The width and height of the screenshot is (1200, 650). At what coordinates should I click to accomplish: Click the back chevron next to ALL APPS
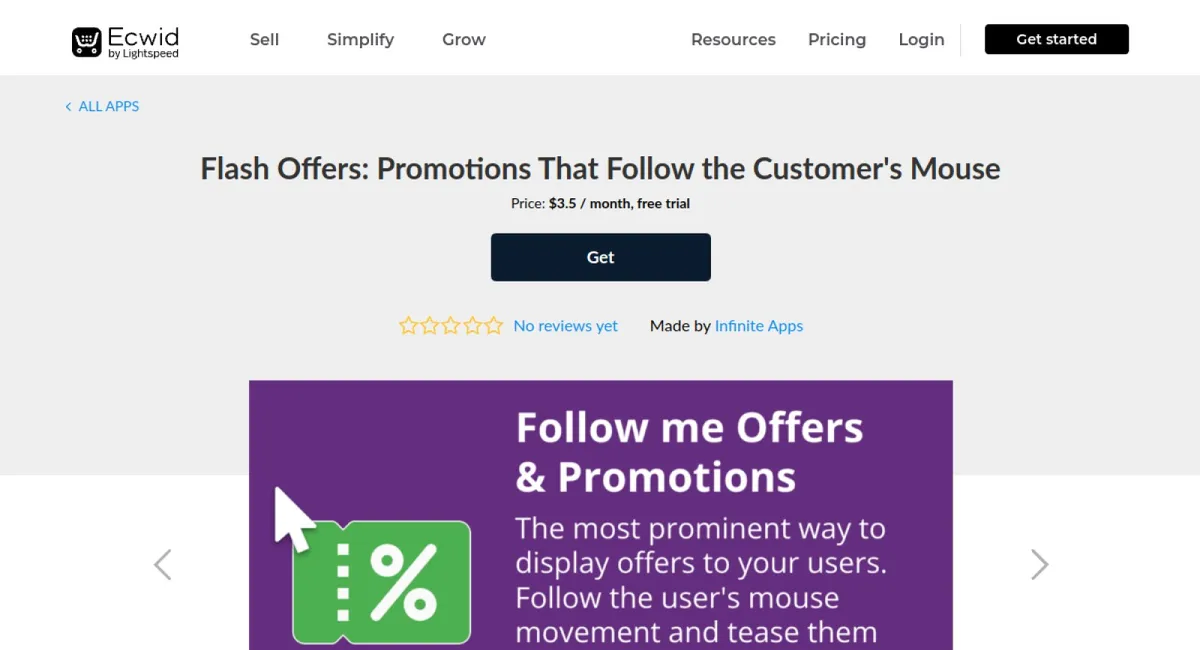[67, 106]
